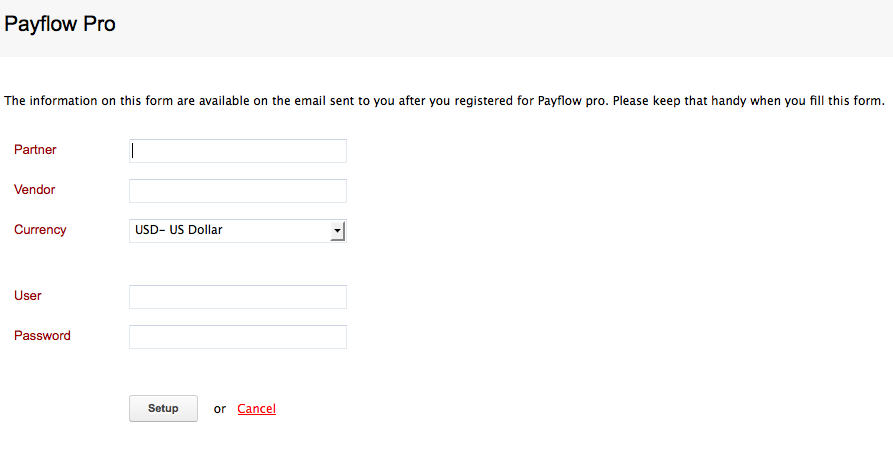The width and height of the screenshot is (893, 450).
Task: Click inside the User text field
Action: [x=238, y=297]
